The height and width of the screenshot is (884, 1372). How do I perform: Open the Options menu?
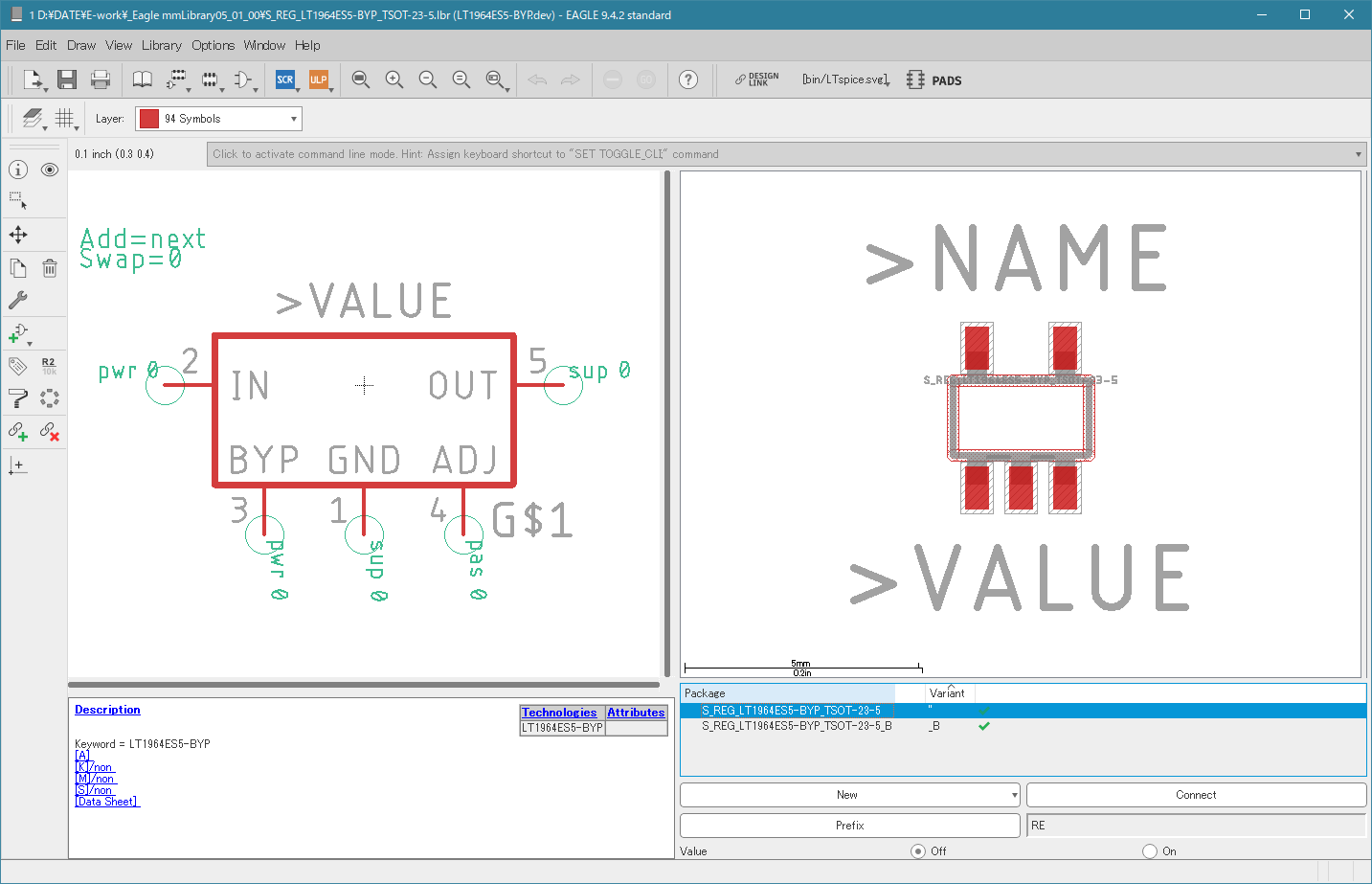(213, 45)
